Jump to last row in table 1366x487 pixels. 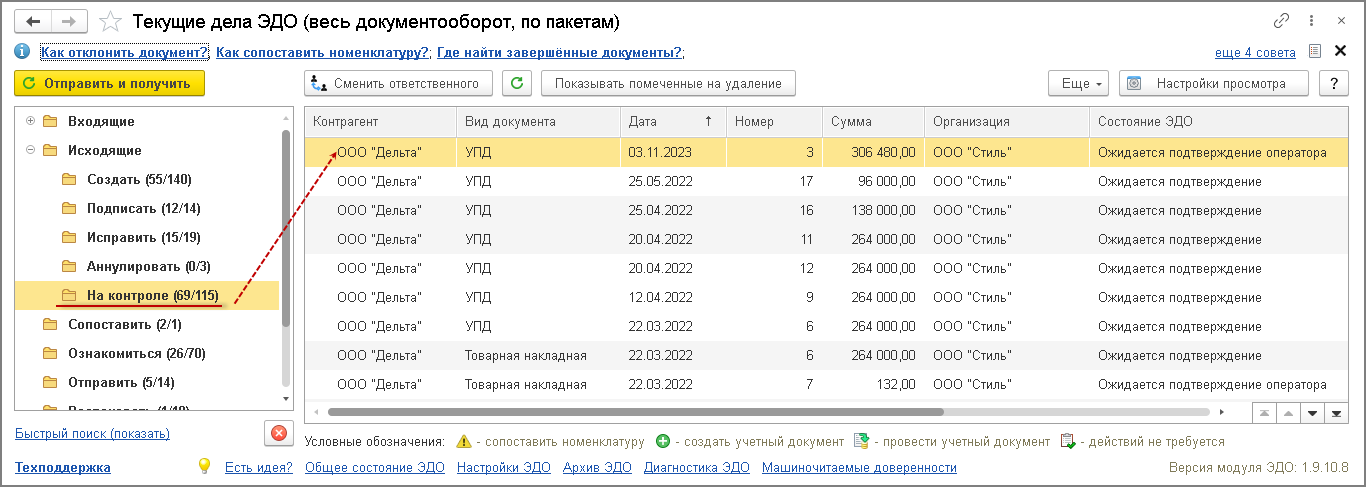pos(1332,412)
